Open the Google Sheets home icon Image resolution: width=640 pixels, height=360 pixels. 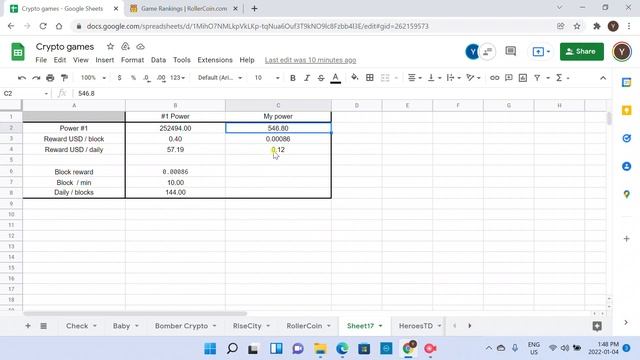click(x=18, y=52)
